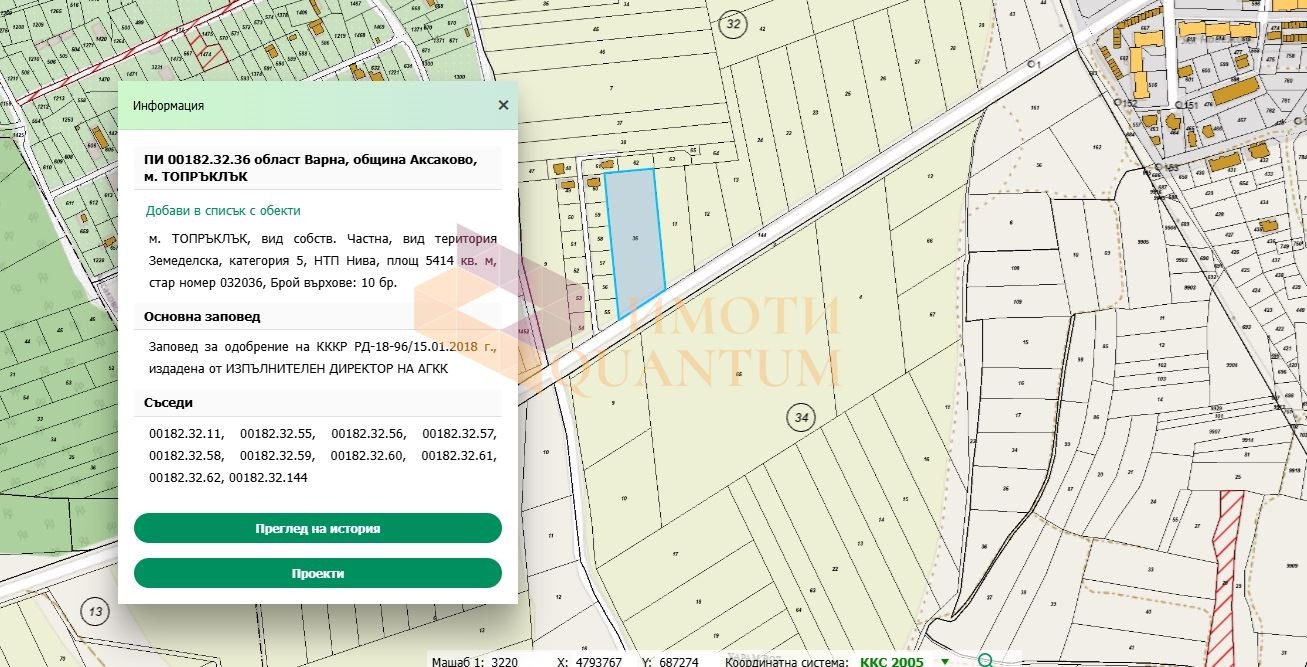Open the 'Проекти' button
Image resolution: width=1307 pixels, height=667 pixels.
pyautogui.click(x=317, y=573)
